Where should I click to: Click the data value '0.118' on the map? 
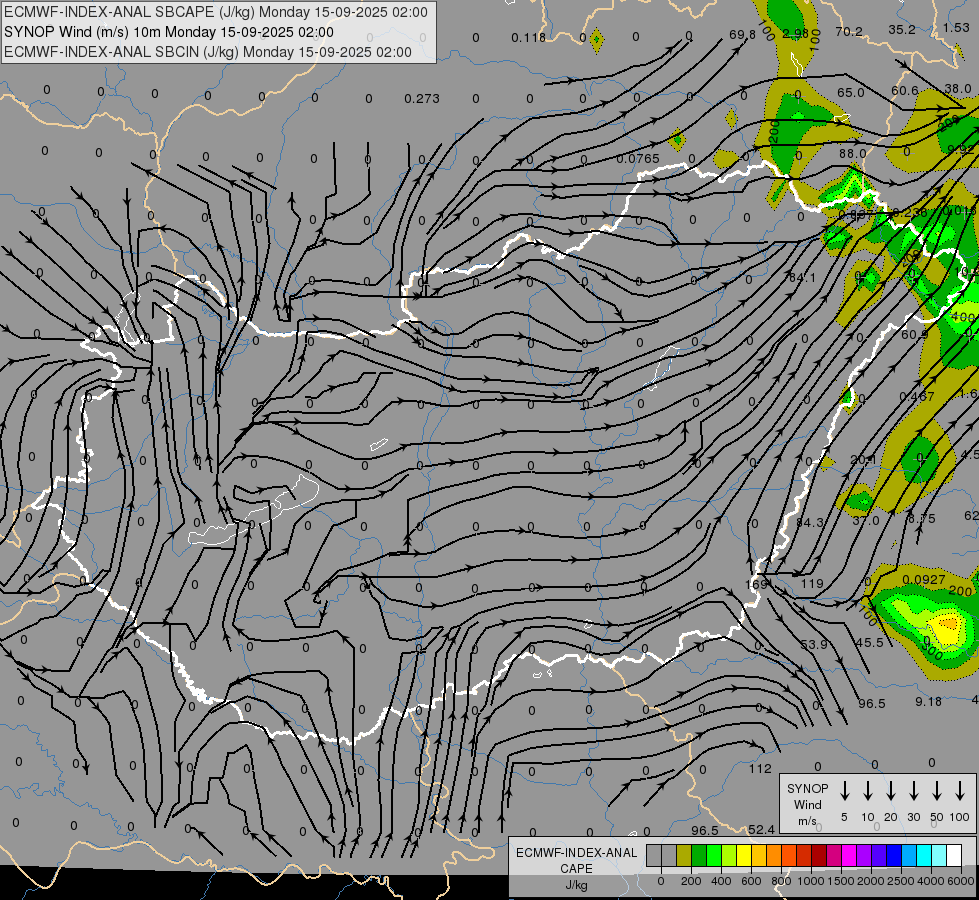(x=528, y=38)
